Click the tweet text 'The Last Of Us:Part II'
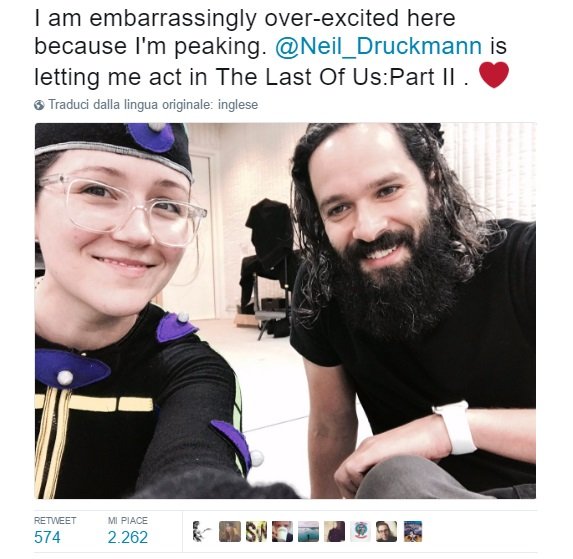Image resolution: width=573 pixels, height=559 pixels. click(x=336, y=77)
